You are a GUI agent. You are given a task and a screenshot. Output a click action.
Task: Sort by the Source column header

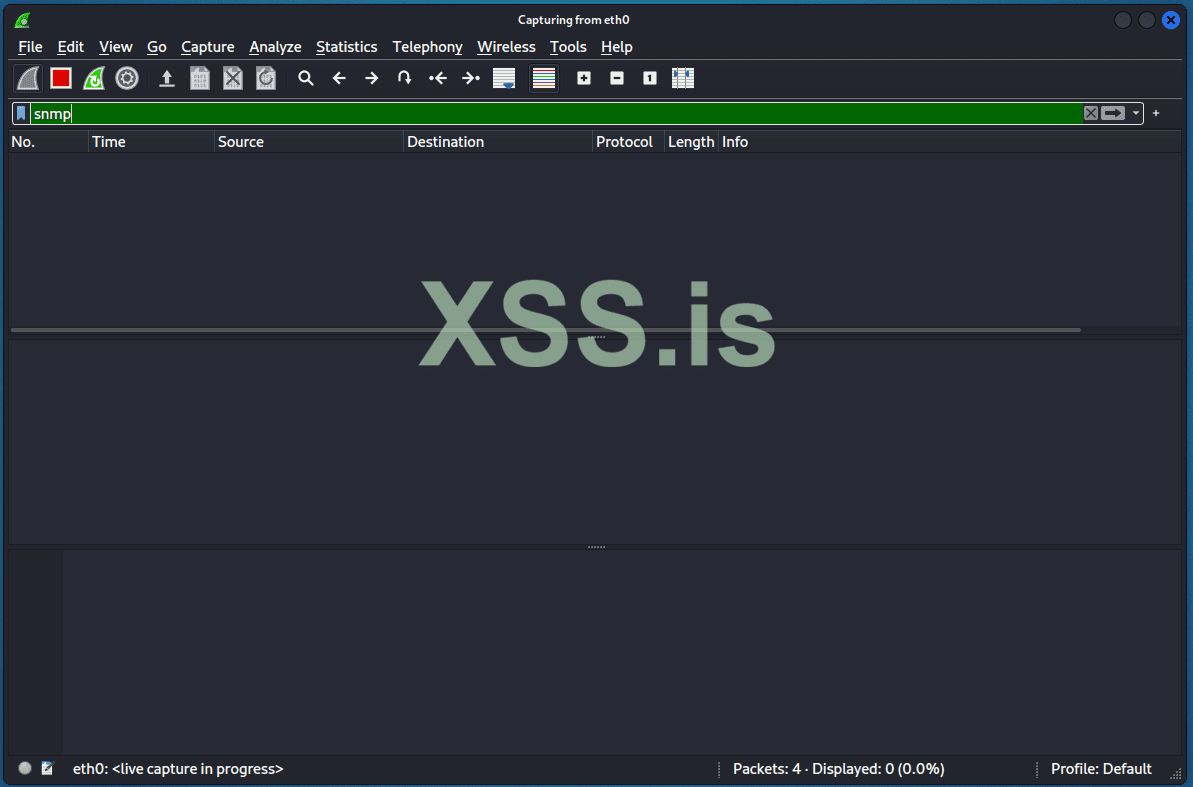tap(308, 142)
